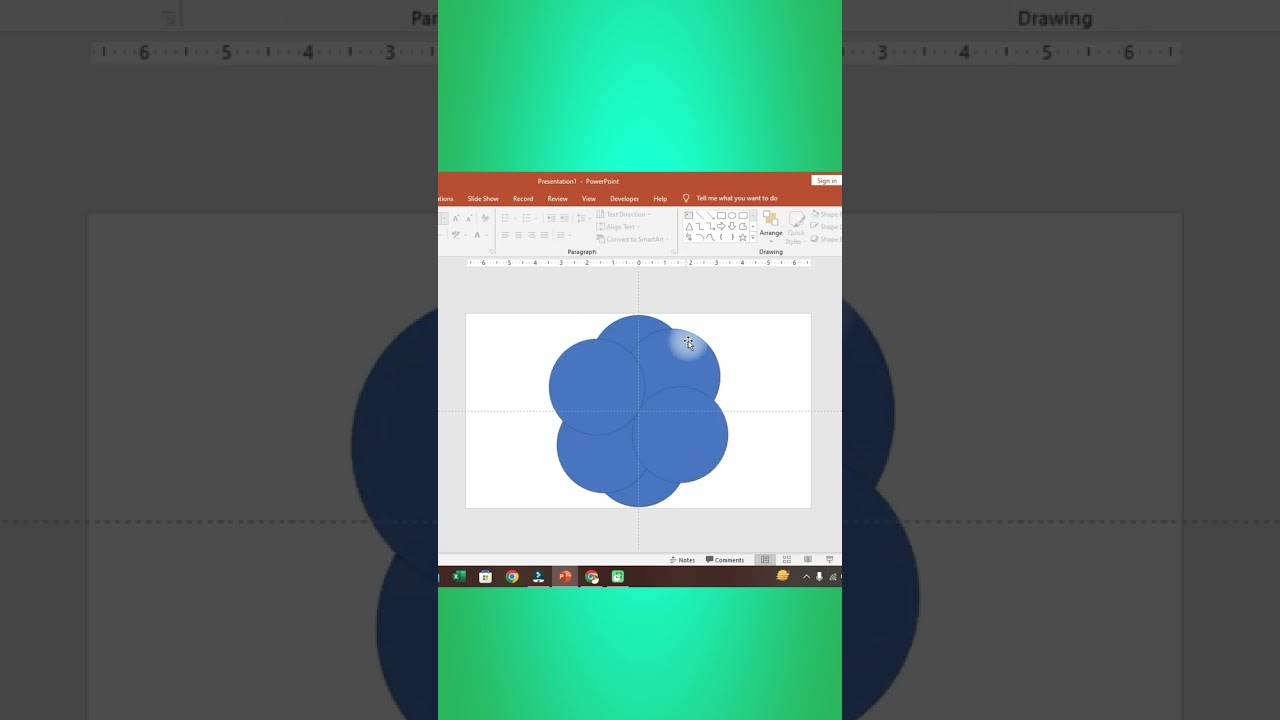
Task: Select the Isosceles Triangle shape
Action: (689, 226)
